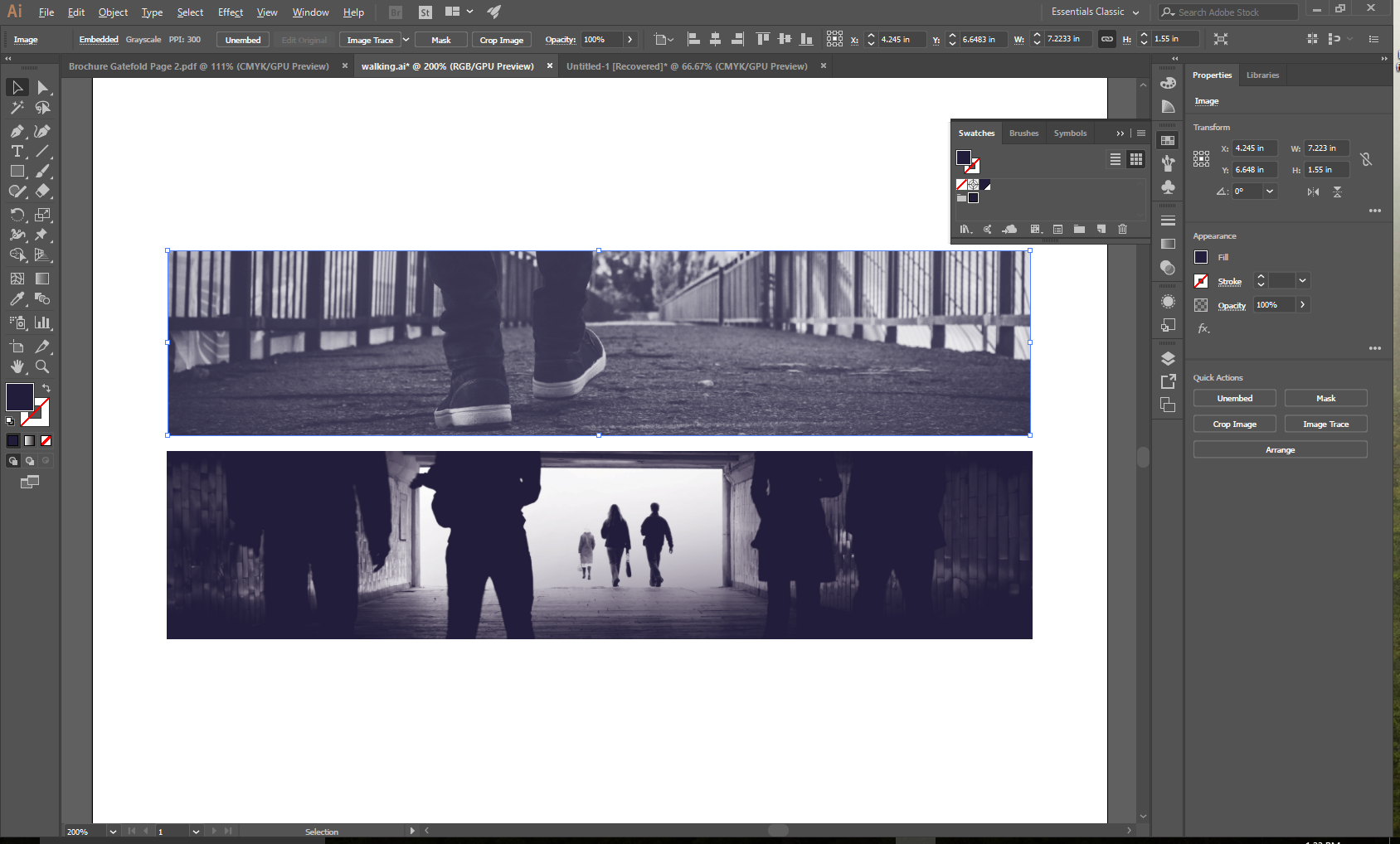Viewport: 1400px width, 844px height.
Task: Switch to Brochure Gatefold Page 2.pdf tab
Action: point(199,66)
